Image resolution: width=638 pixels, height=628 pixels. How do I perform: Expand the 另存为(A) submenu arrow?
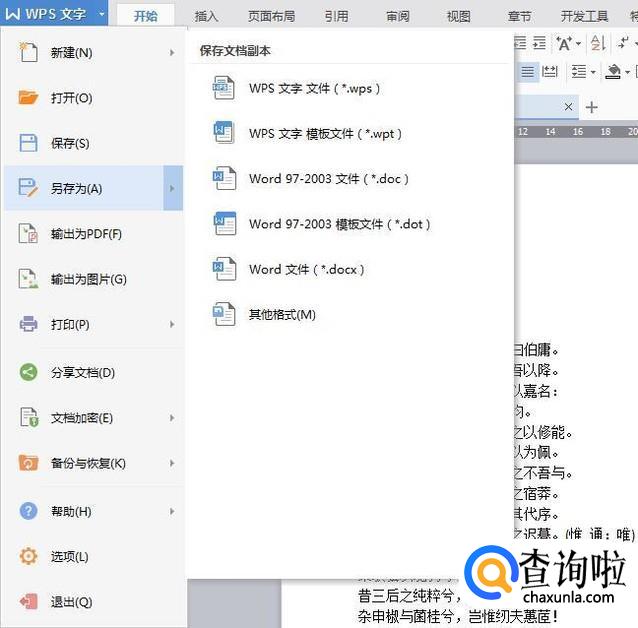[x=173, y=188]
